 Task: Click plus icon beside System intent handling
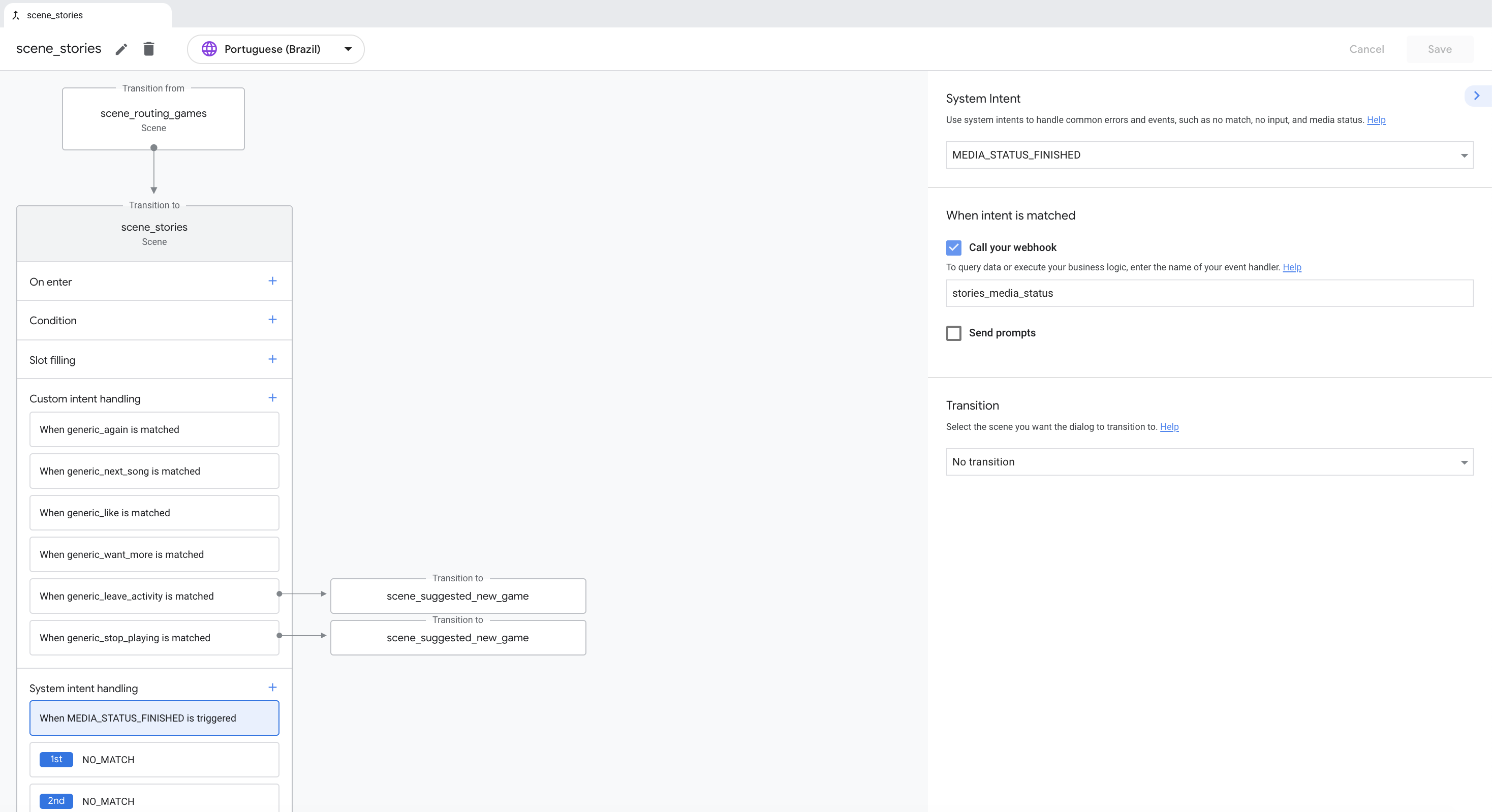pyautogui.click(x=272, y=688)
